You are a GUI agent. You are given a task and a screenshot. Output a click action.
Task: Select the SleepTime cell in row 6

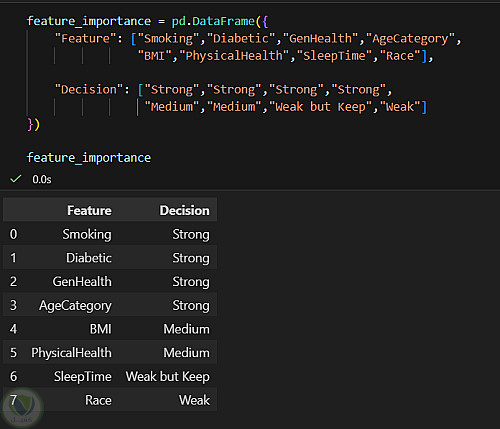(x=83, y=377)
